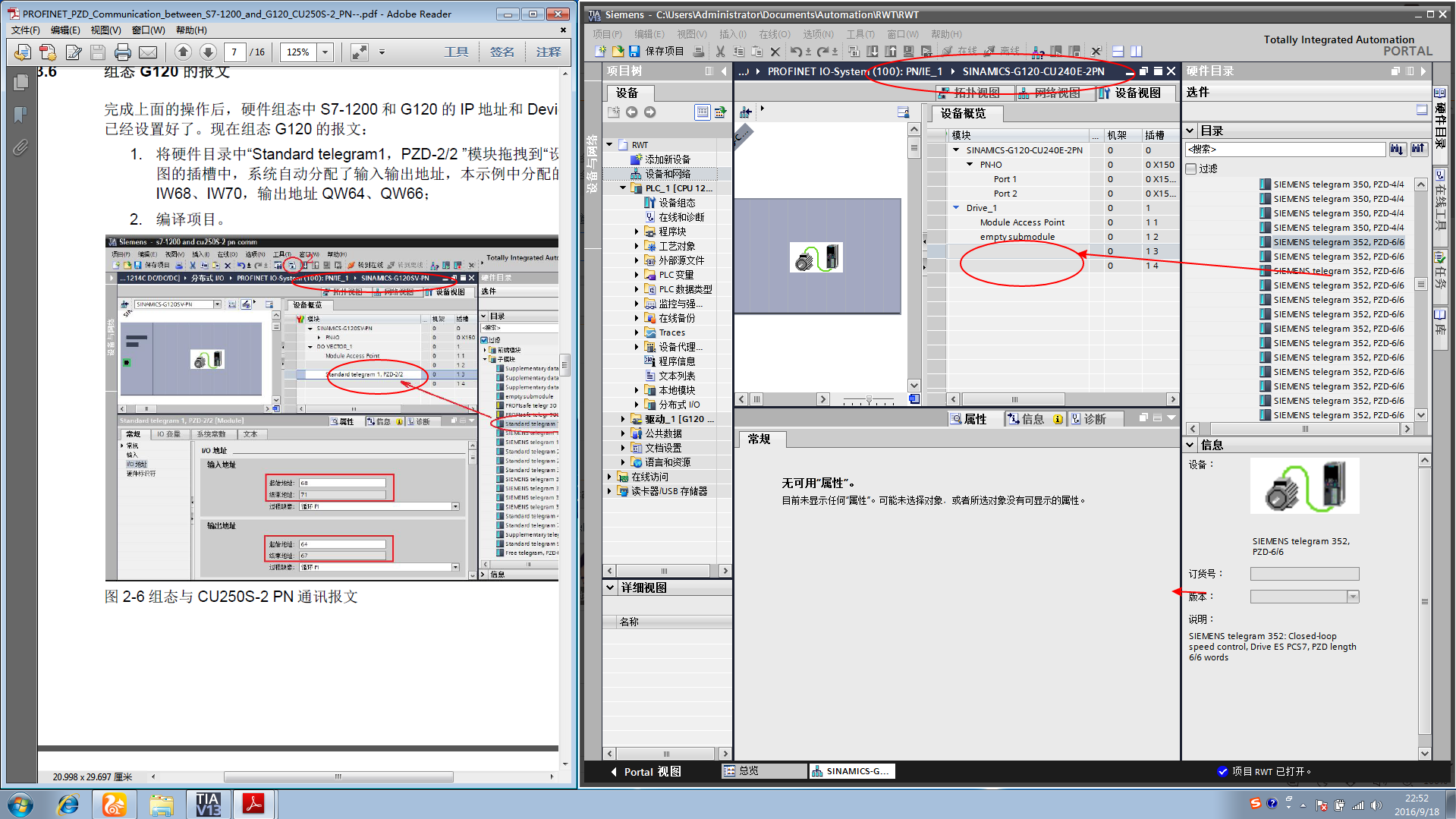Click the accessible devices icon in TIA toolbar

pyautogui.click(x=1039, y=51)
